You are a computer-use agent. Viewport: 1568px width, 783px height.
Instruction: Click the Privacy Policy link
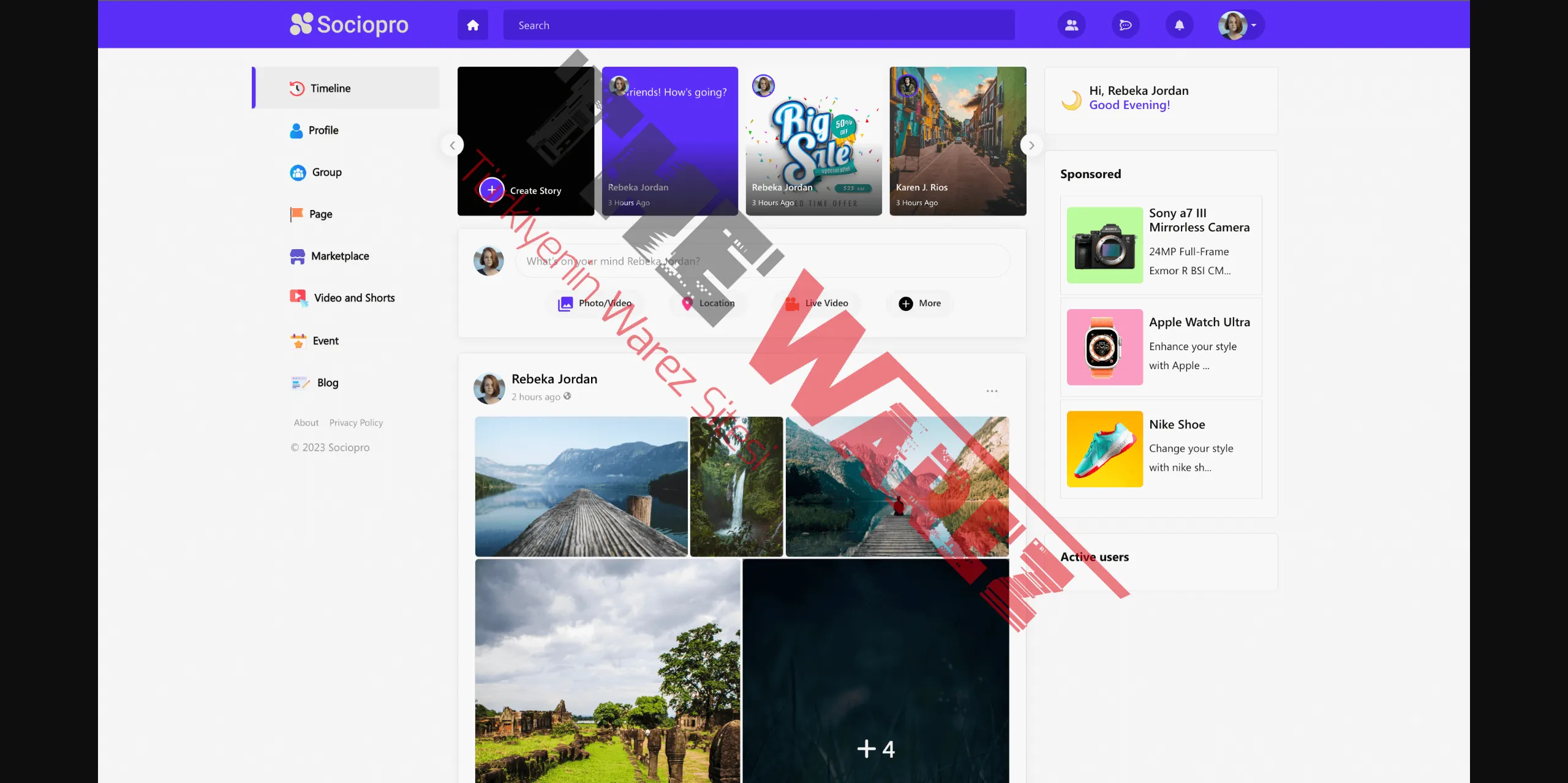(356, 422)
